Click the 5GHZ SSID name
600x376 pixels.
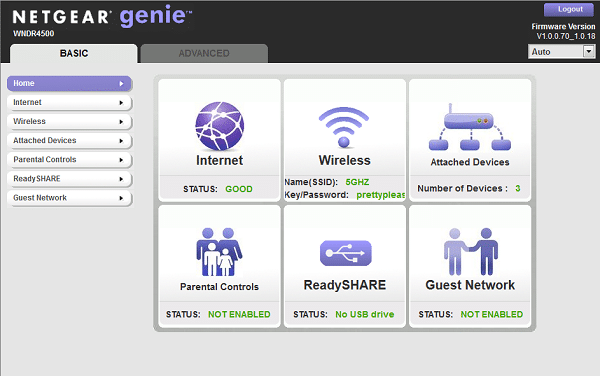(357, 182)
